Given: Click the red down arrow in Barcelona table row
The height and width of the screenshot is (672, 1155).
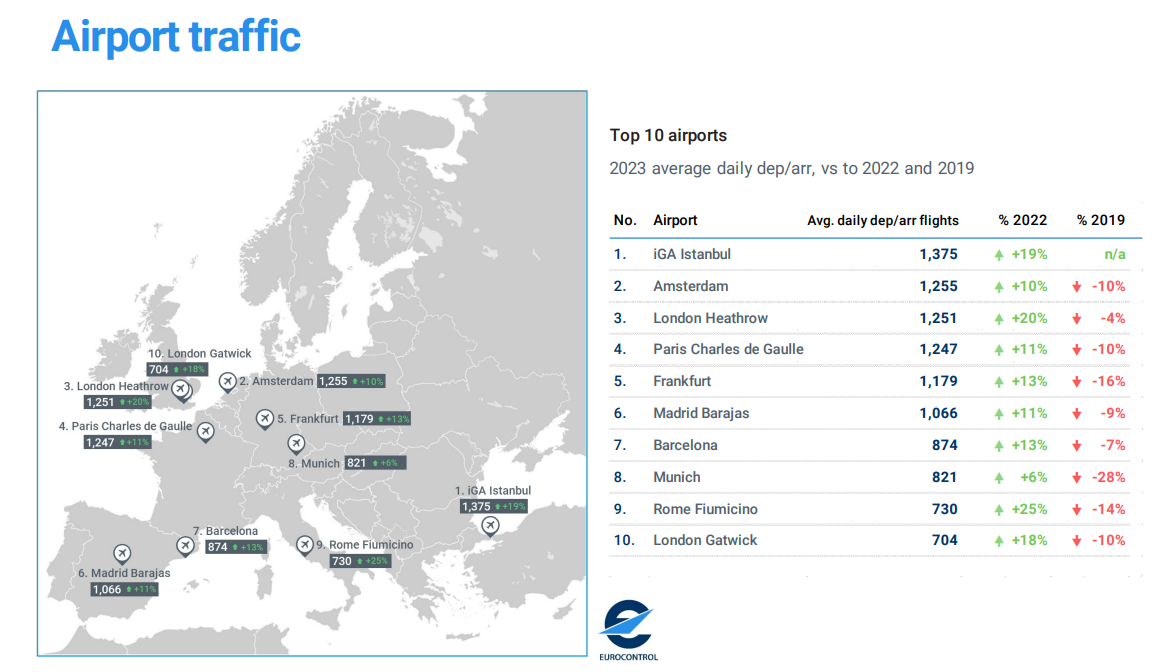Looking at the screenshot, I should pos(1077,446).
